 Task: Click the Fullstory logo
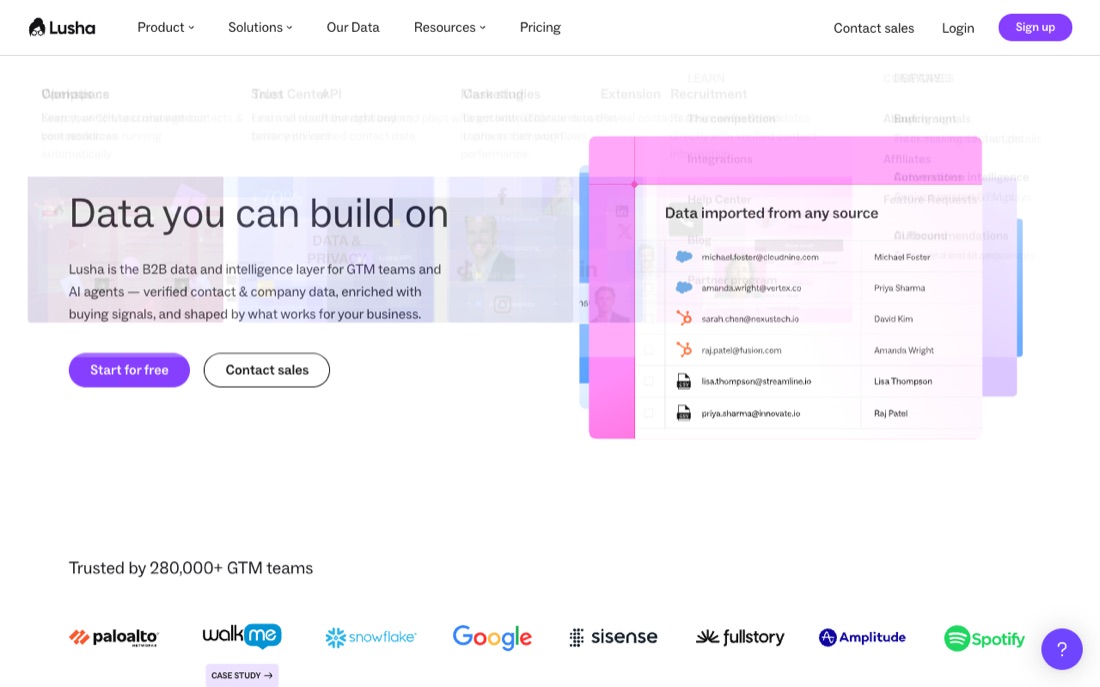pos(740,637)
